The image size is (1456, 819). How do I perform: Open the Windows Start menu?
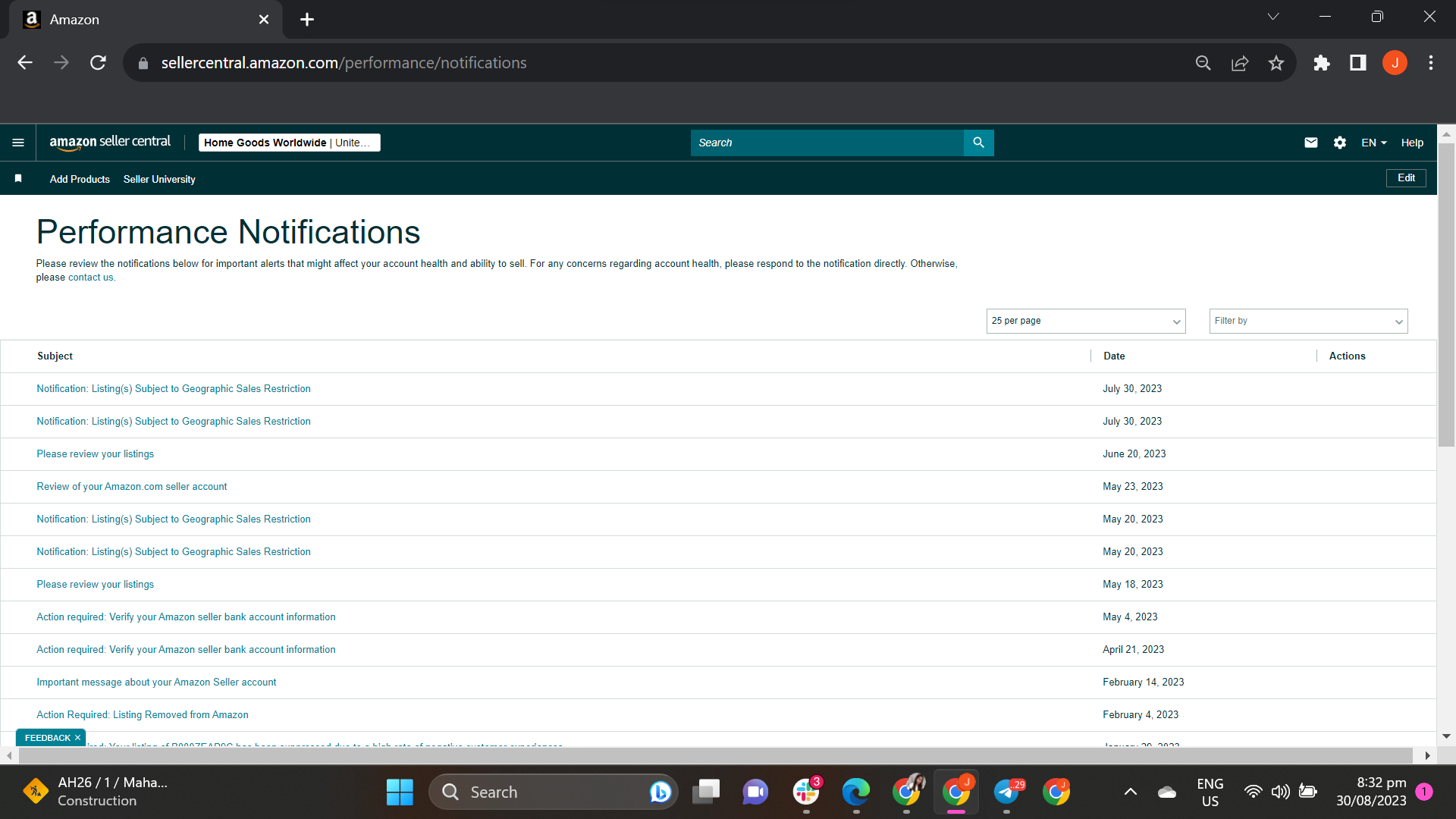[x=400, y=792]
